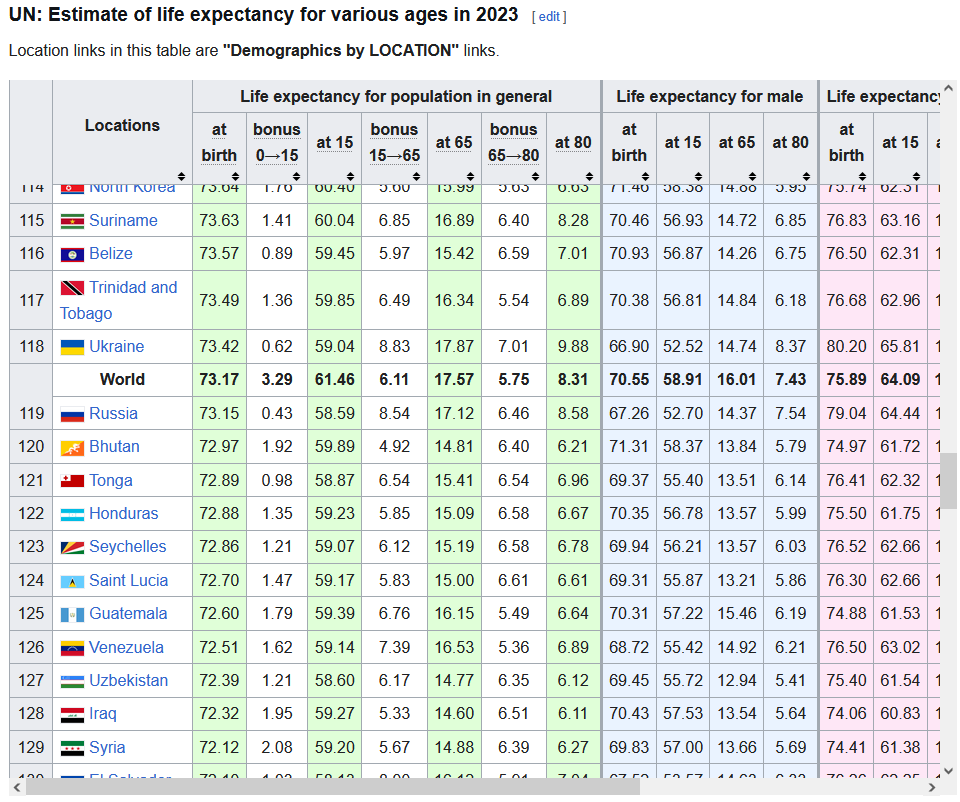Sort by male 'at birth' column
The image size is (960, 802).
[x=645, y=177]
